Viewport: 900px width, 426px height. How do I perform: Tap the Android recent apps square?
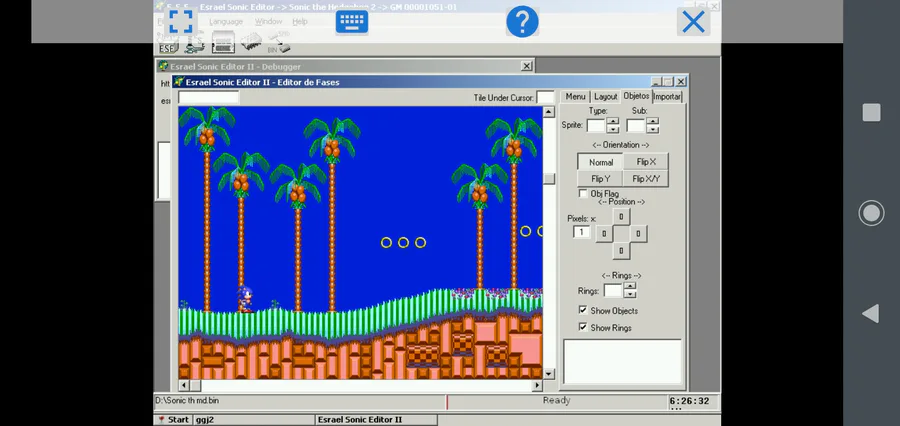click(x=871, y=113)
